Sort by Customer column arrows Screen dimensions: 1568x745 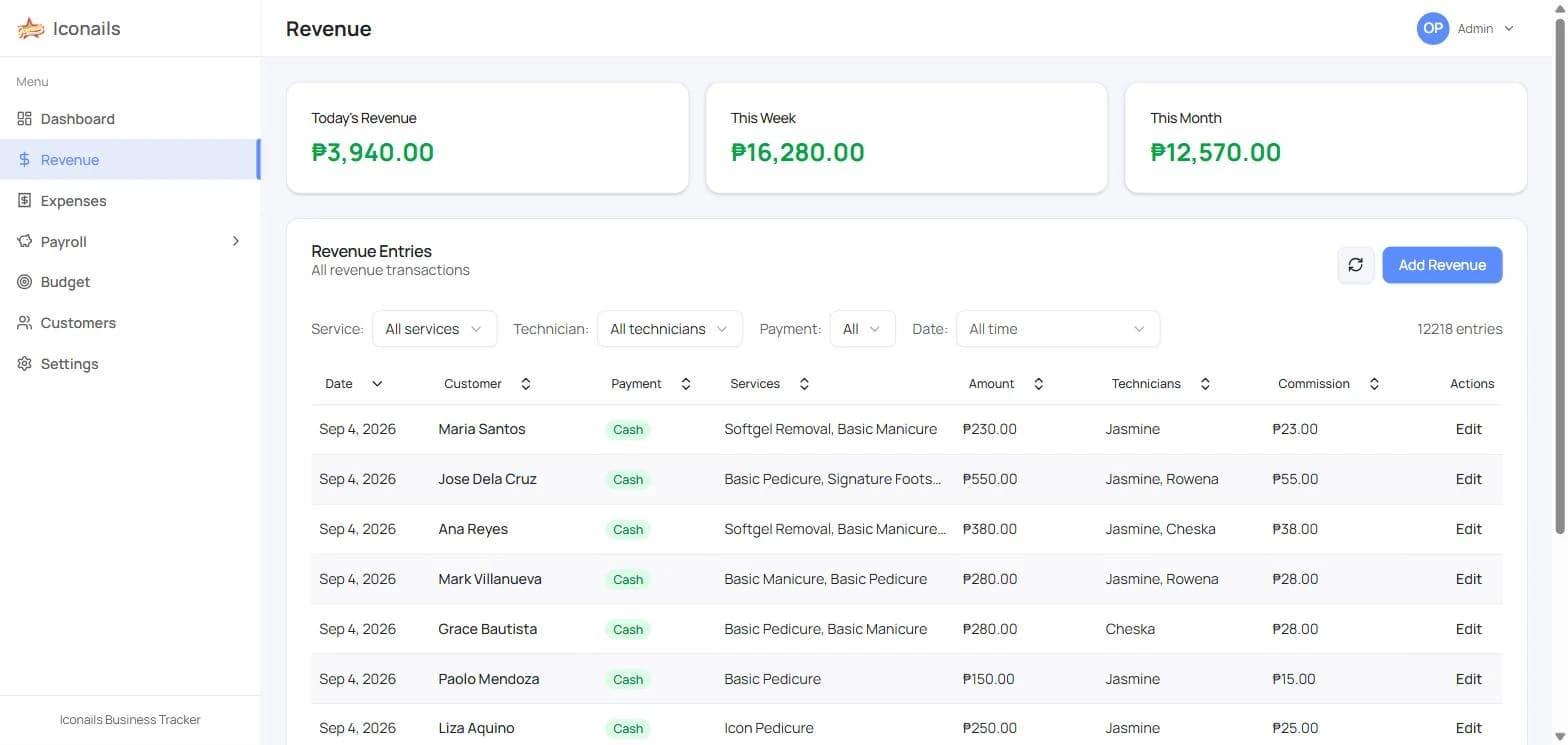[526, 384]
